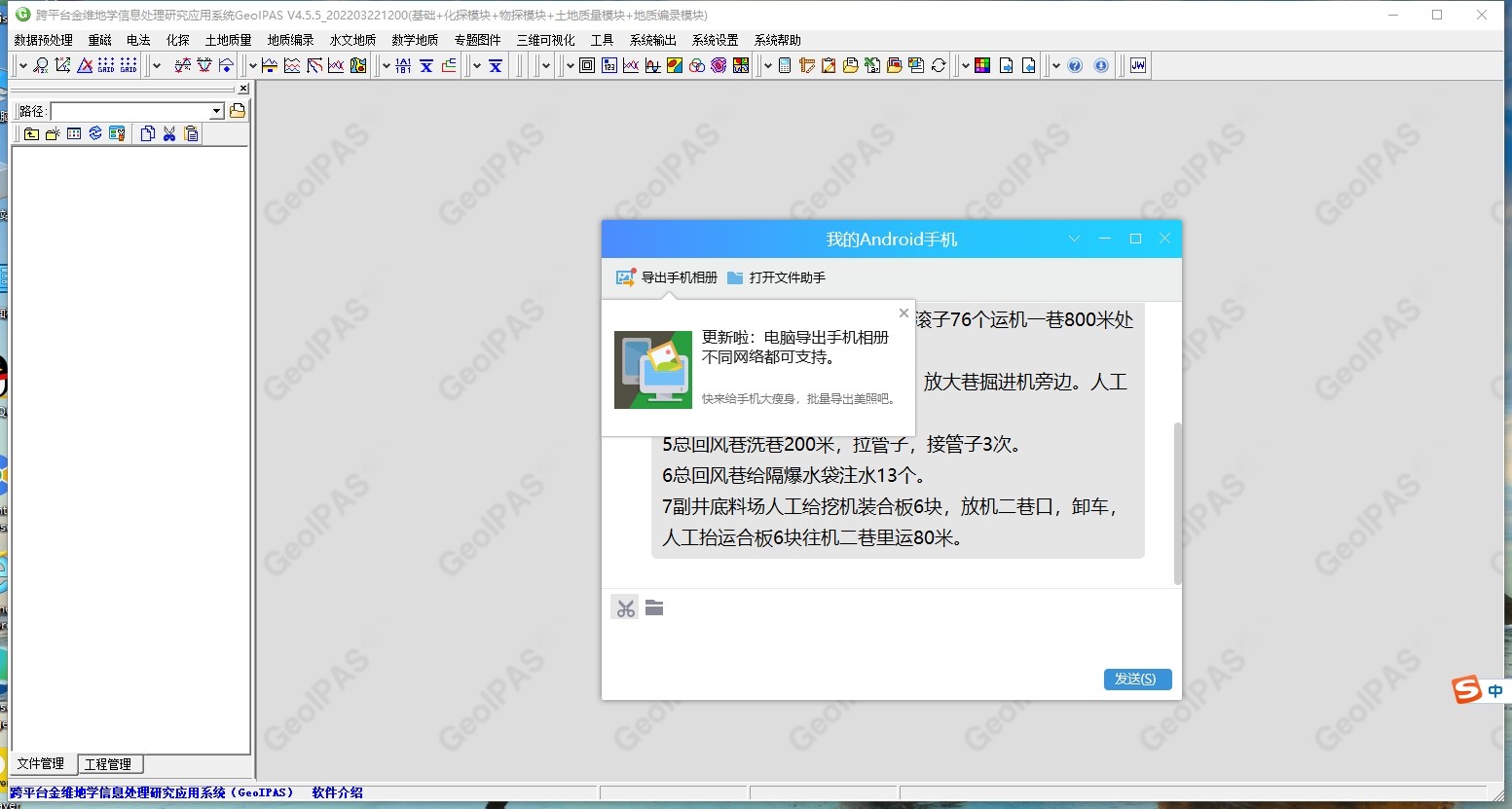The height and width of the screenshot is (809, 1512).
Task: Click the 1A1/1B1 statistics toolbar icon
Action: click(x=403, y=65)
